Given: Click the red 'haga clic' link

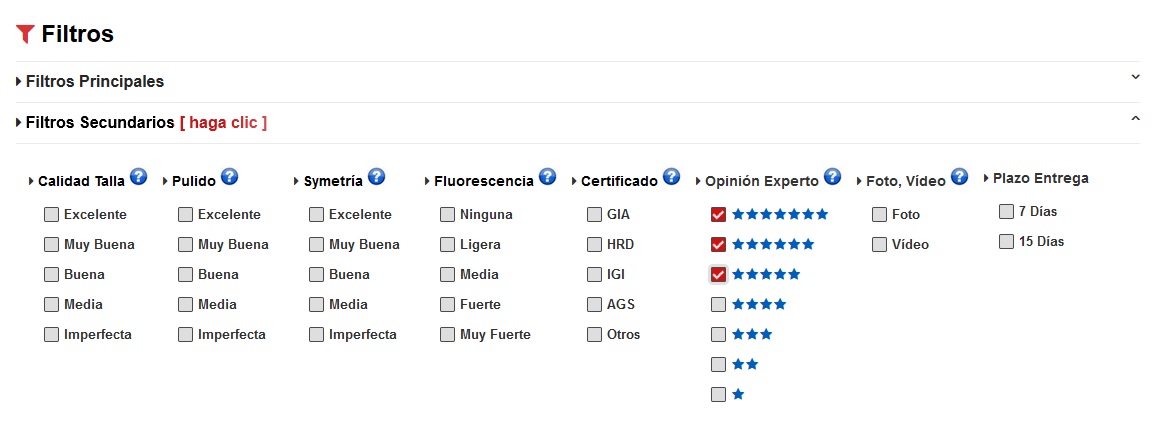Looking at the screenshot, I should (x=223, y=123).
